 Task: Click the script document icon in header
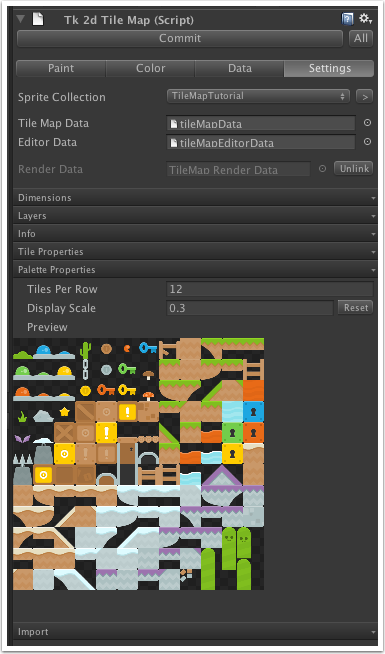[38, 19]
